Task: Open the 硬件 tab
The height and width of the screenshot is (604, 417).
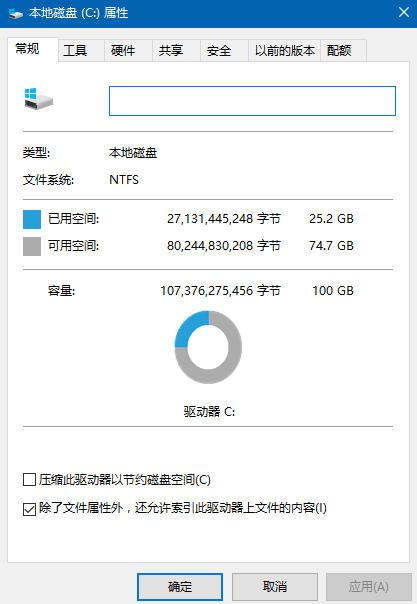Action: (129, 50)
